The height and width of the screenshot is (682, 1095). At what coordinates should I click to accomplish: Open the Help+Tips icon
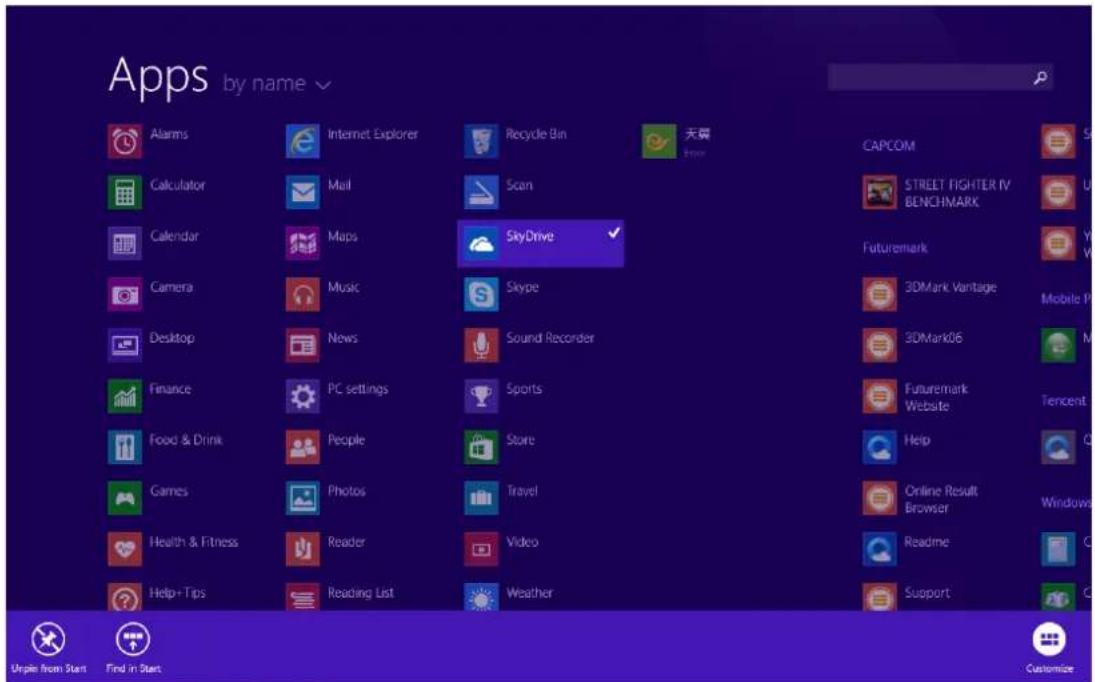124,598
